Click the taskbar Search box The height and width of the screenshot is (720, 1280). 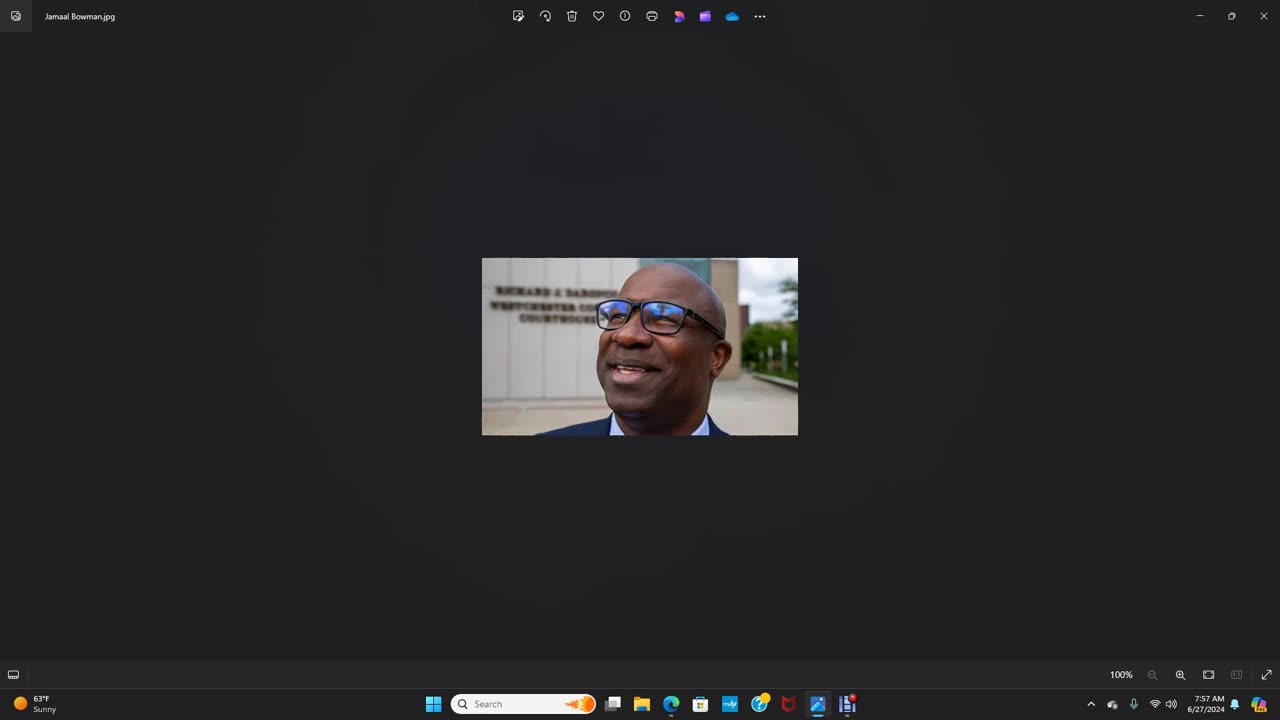pyautogui.click(x=523, y=704)
